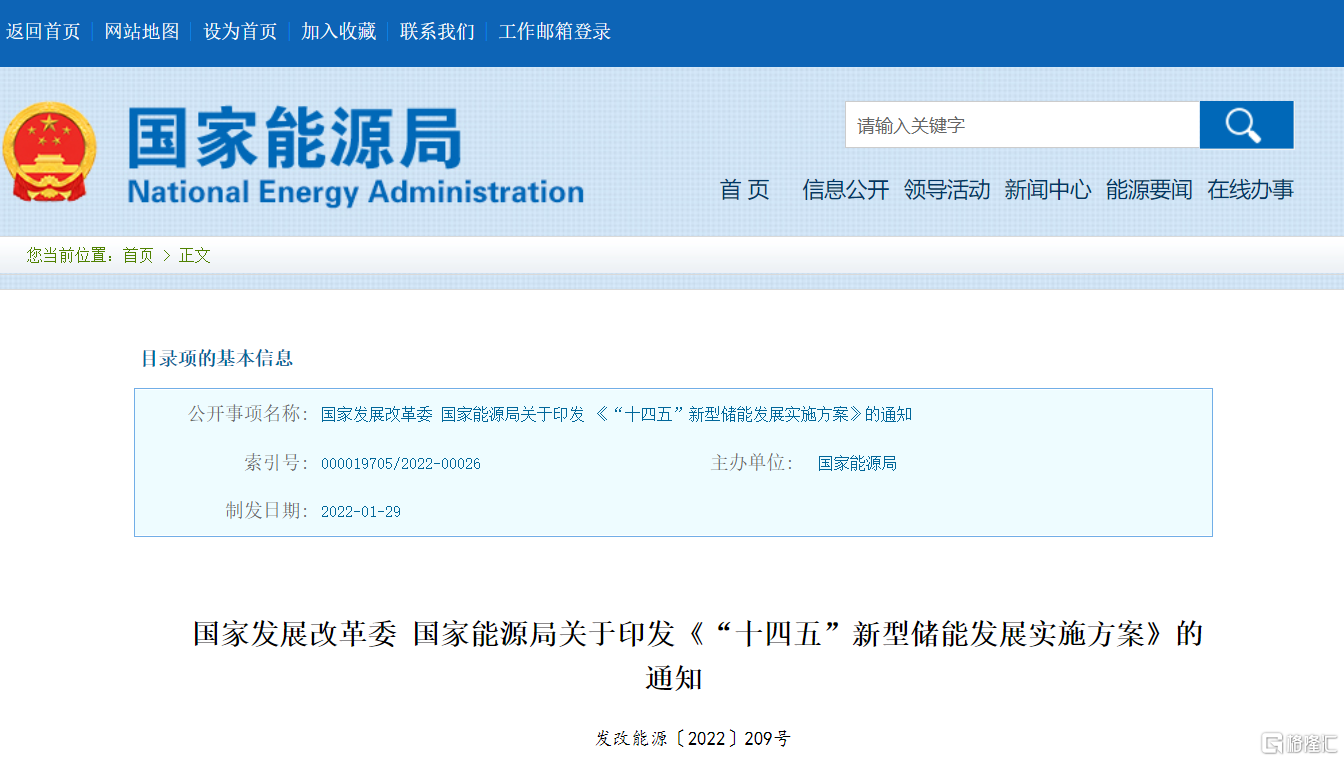Choose 加入收藏 in the top bar
The height and width of the screenshot is (762, 1344).
(x=339, y=31)
